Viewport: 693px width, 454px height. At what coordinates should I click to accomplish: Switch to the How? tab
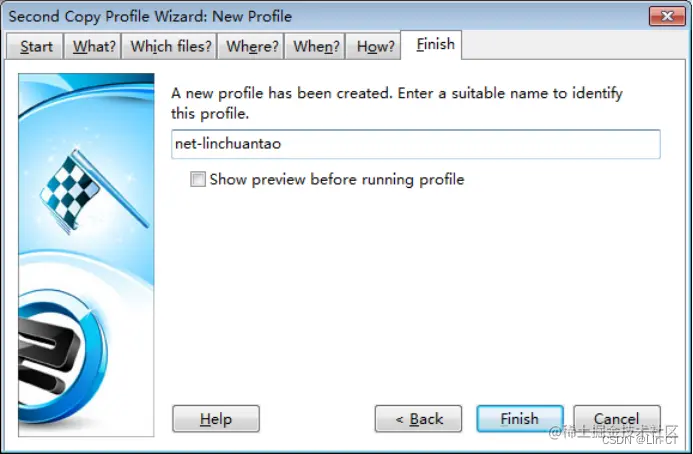click(374, 46)
